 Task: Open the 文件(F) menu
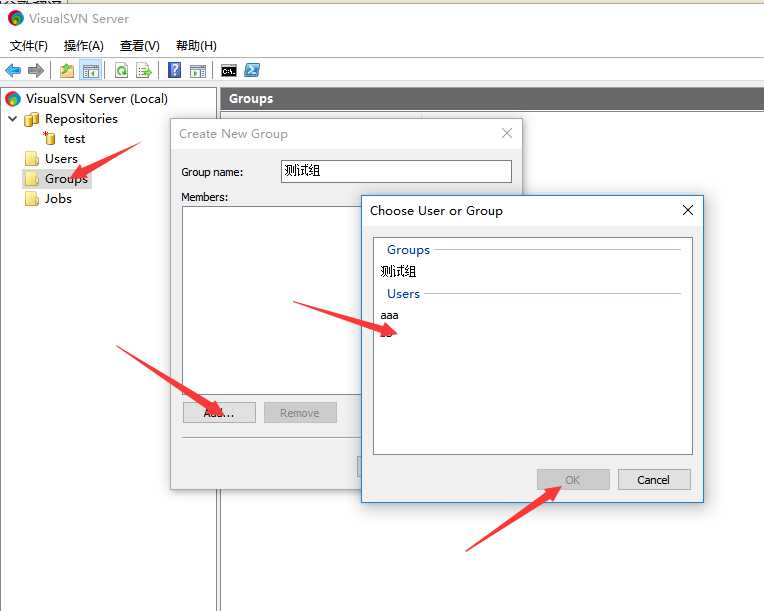[29, 46]
